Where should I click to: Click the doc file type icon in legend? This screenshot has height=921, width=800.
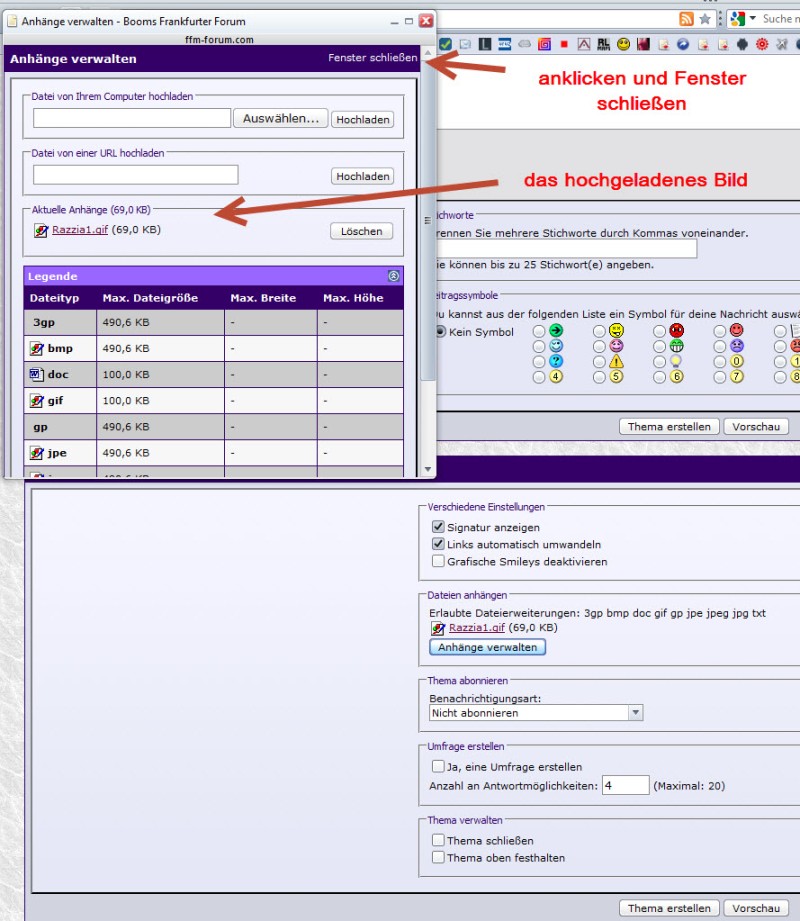pyautogui.click(x=37, y=374)
